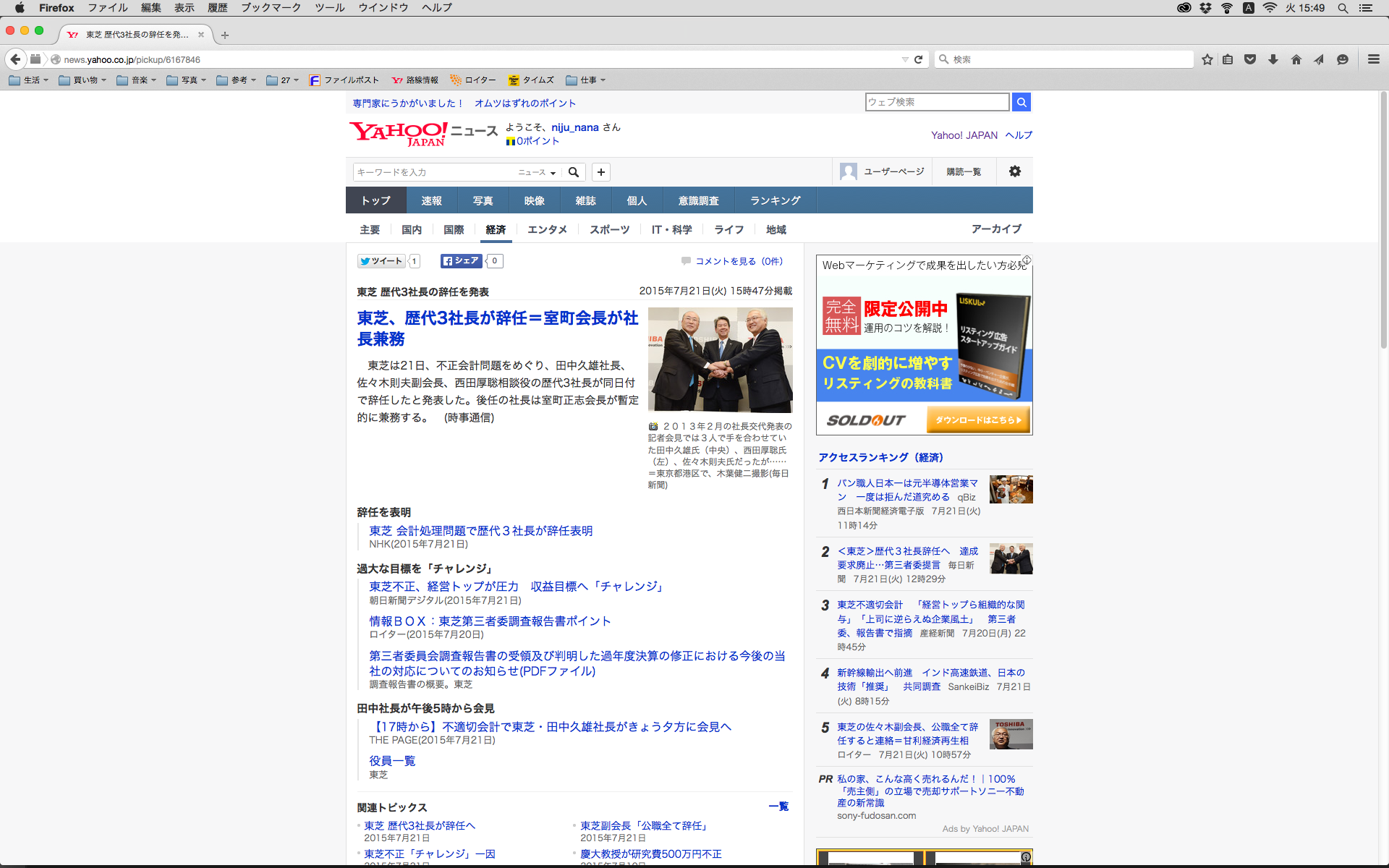Open the Firefox downloads arrow icon

point(1273,59)
